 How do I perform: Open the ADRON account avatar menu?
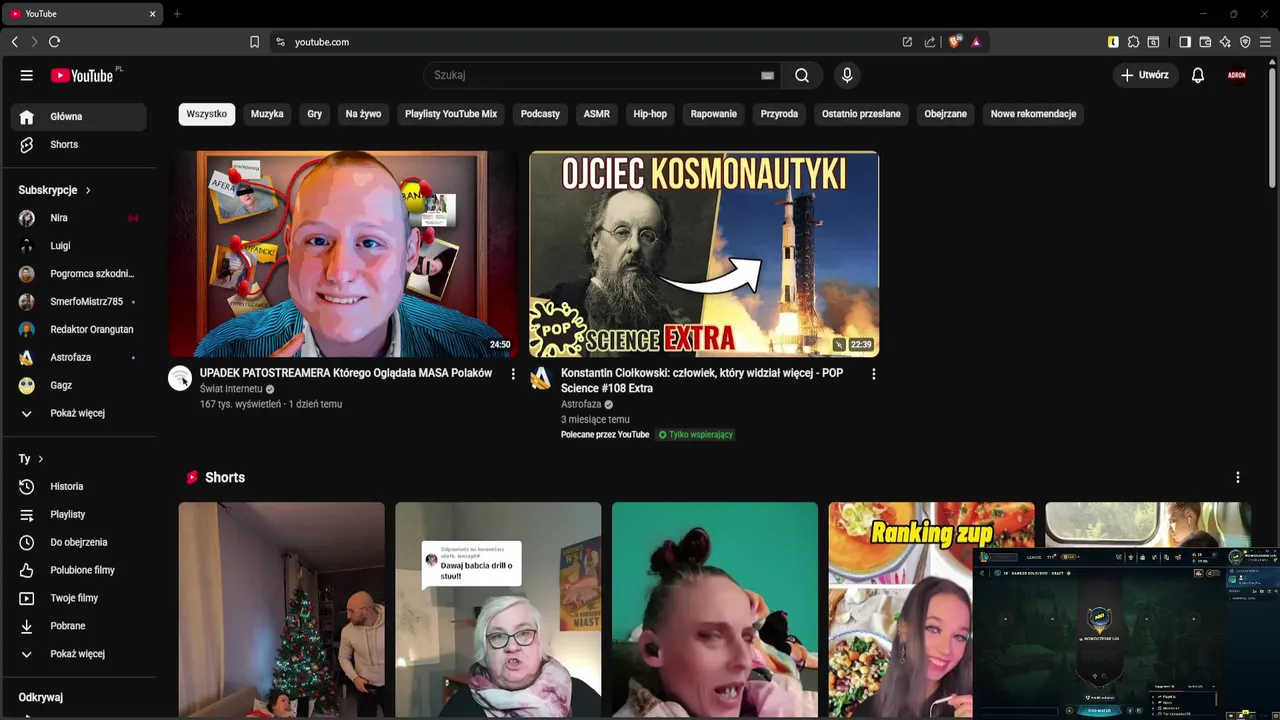1237,75
